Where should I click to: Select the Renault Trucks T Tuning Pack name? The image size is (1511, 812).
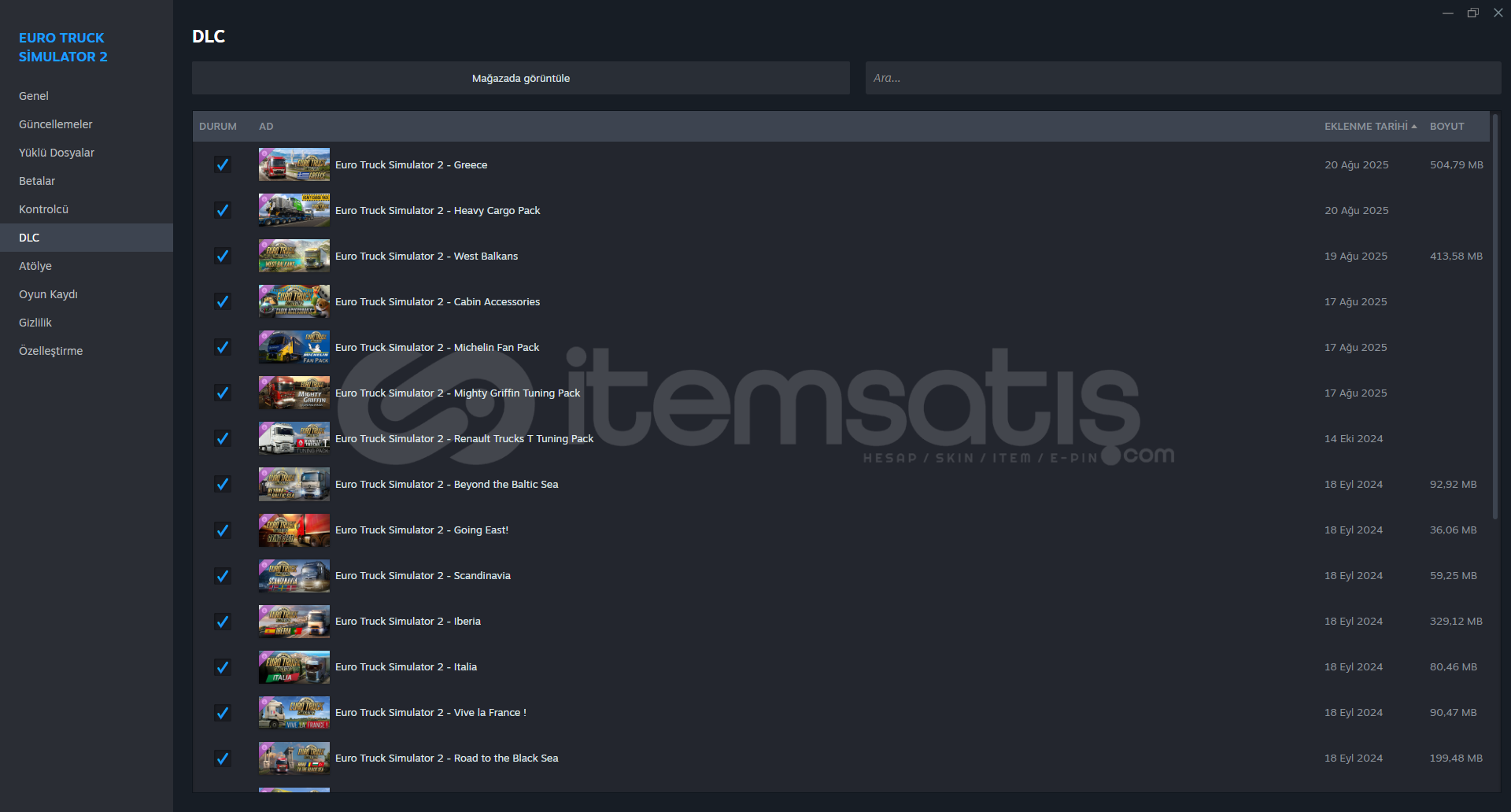coord(464,438)
